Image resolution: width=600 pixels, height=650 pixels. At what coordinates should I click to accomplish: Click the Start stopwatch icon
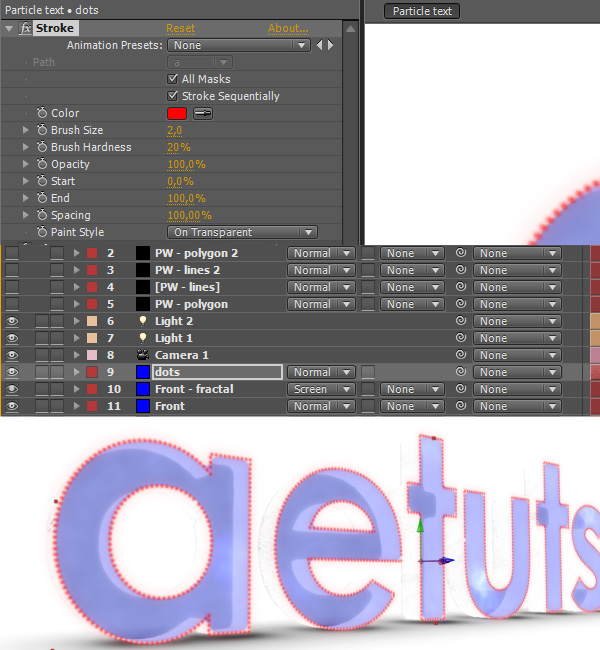42,181
